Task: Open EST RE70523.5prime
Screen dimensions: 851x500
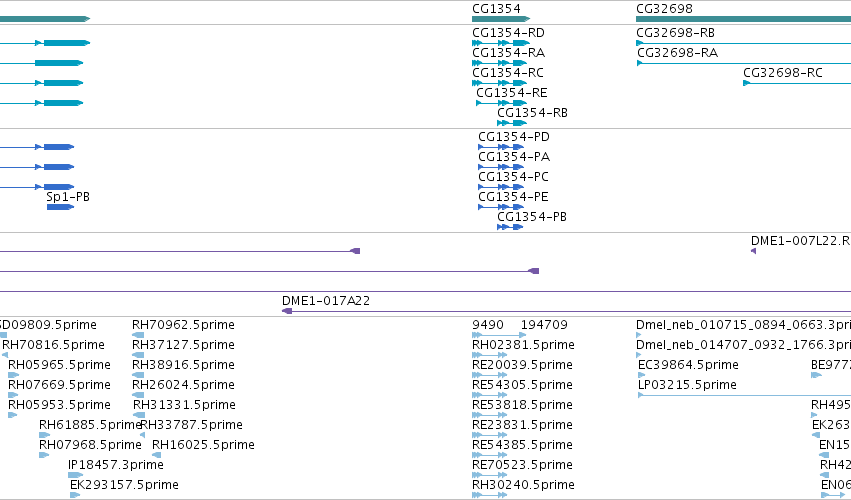Action: [x=522, y=465]
